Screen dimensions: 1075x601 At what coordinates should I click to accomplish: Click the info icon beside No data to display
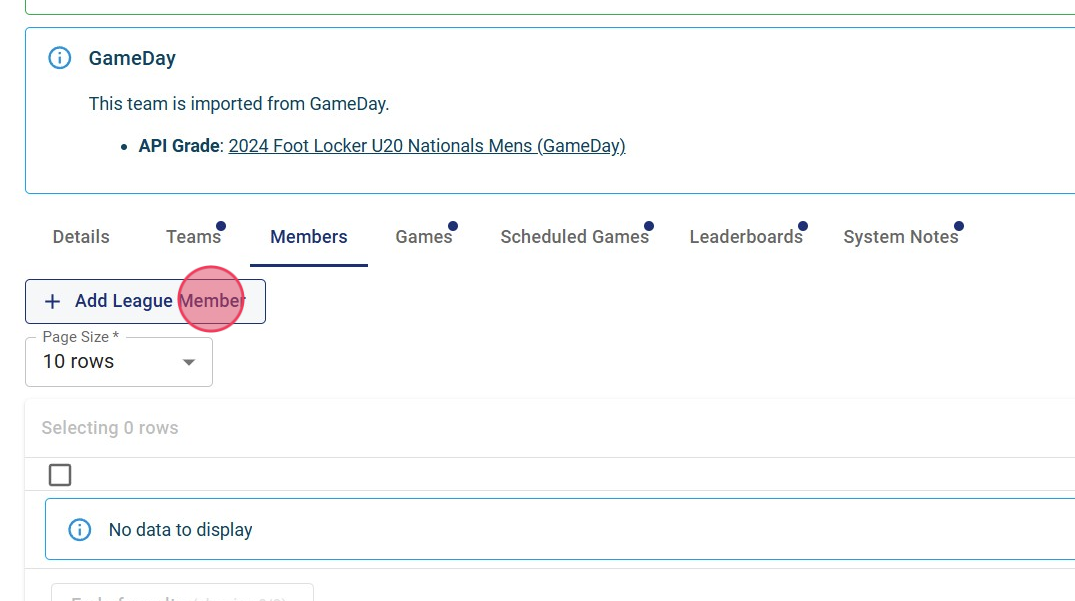tap(79, 530)
